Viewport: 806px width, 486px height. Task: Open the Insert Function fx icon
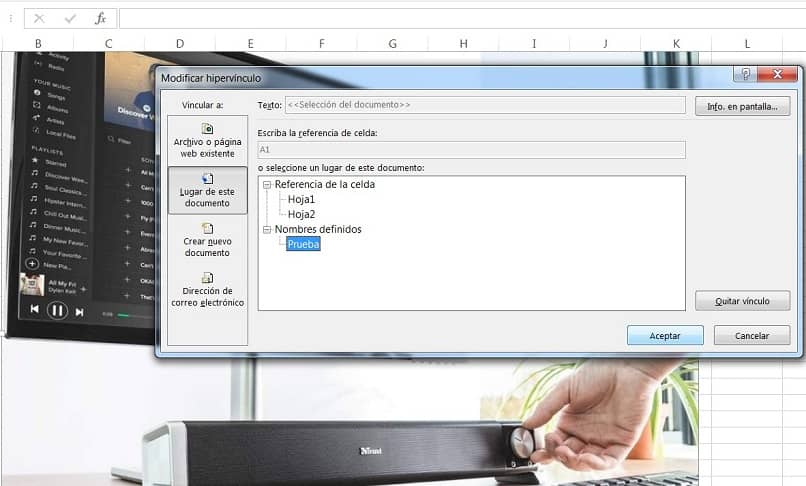(100, 19)
